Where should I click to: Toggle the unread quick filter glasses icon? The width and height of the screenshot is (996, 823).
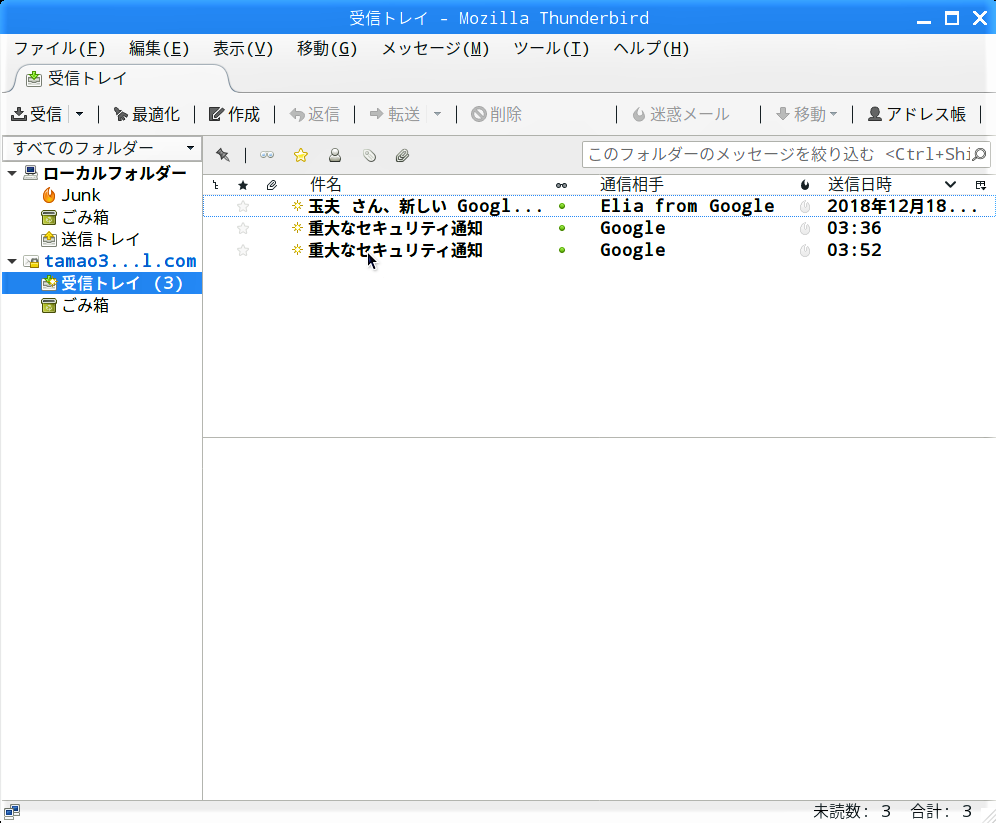(x=267, y=155)
